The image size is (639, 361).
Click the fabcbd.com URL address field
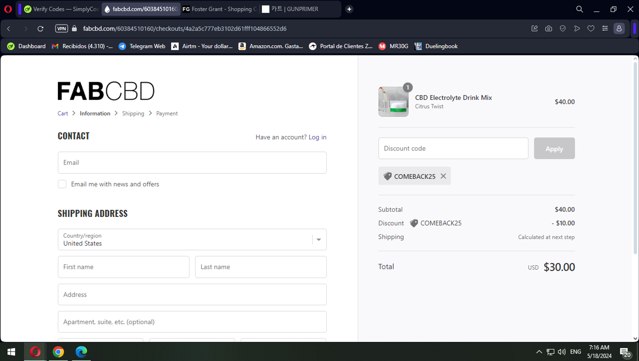coord(185,29)
